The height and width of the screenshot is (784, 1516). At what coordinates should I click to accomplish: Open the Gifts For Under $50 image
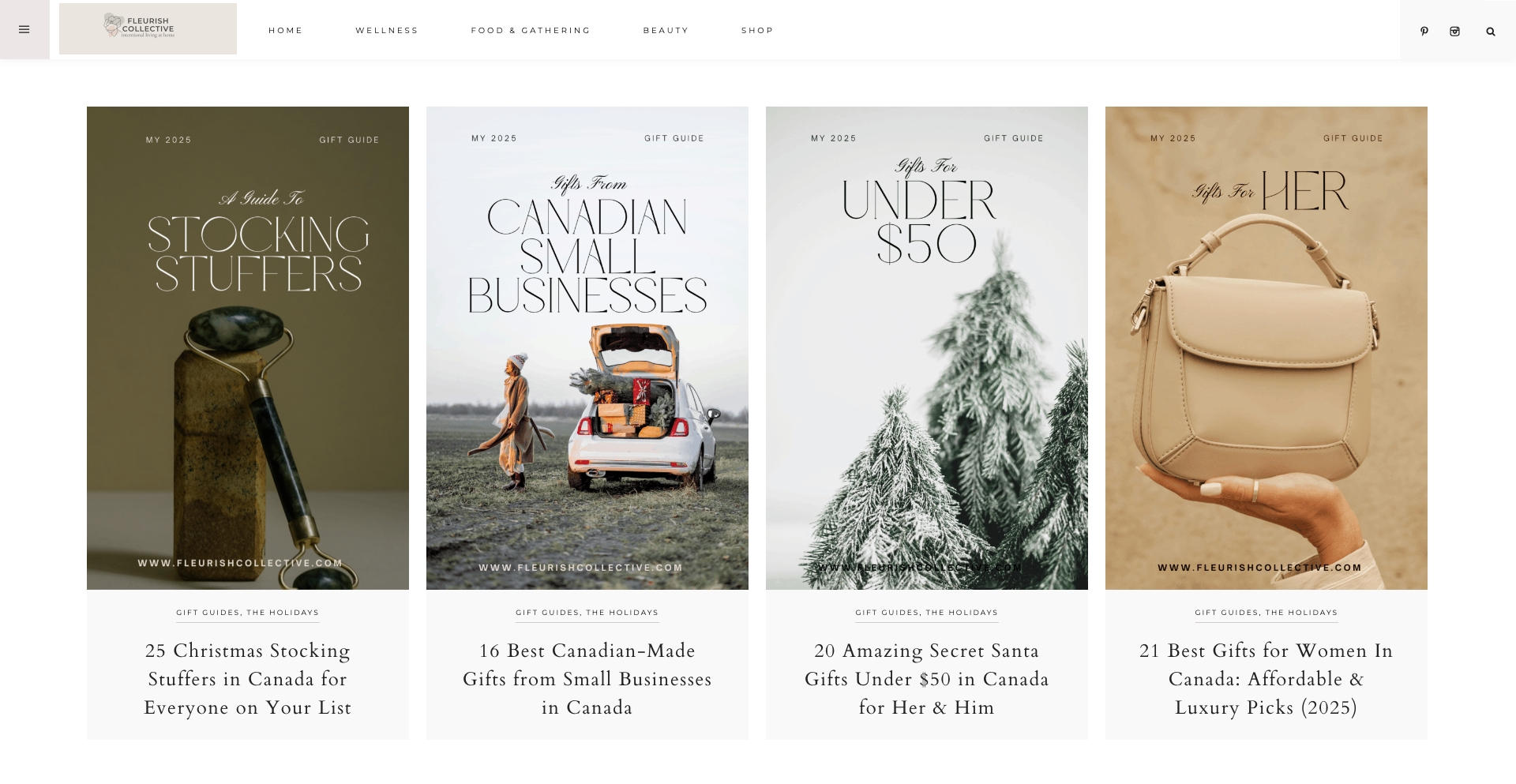click(927, 347)
